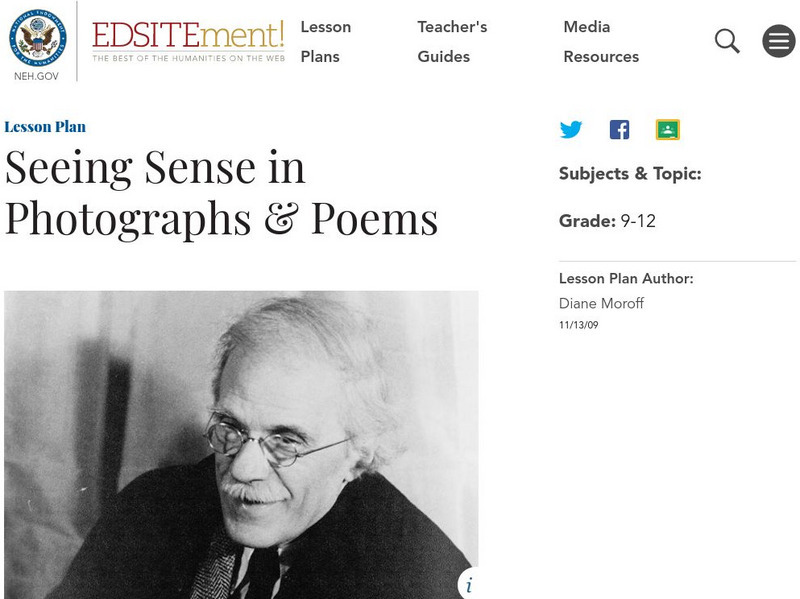
Task: Click the 11/13/09 publication date
Action: tap(578, 324)
